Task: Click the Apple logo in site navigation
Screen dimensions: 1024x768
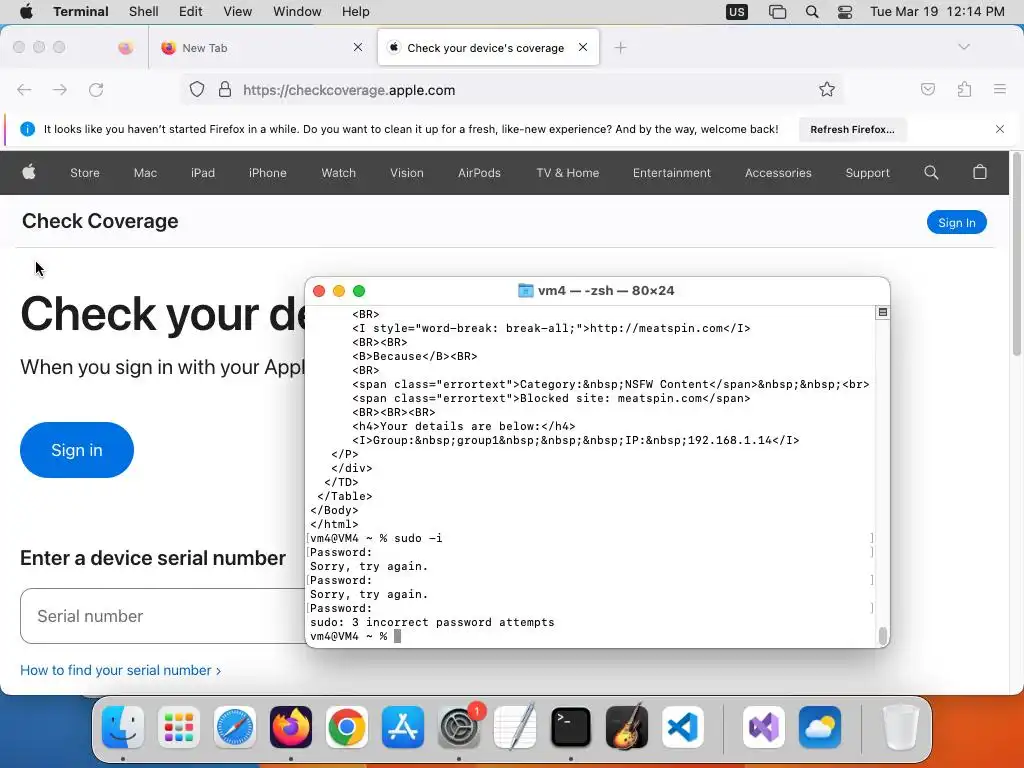Action: (x=29, y=172)
